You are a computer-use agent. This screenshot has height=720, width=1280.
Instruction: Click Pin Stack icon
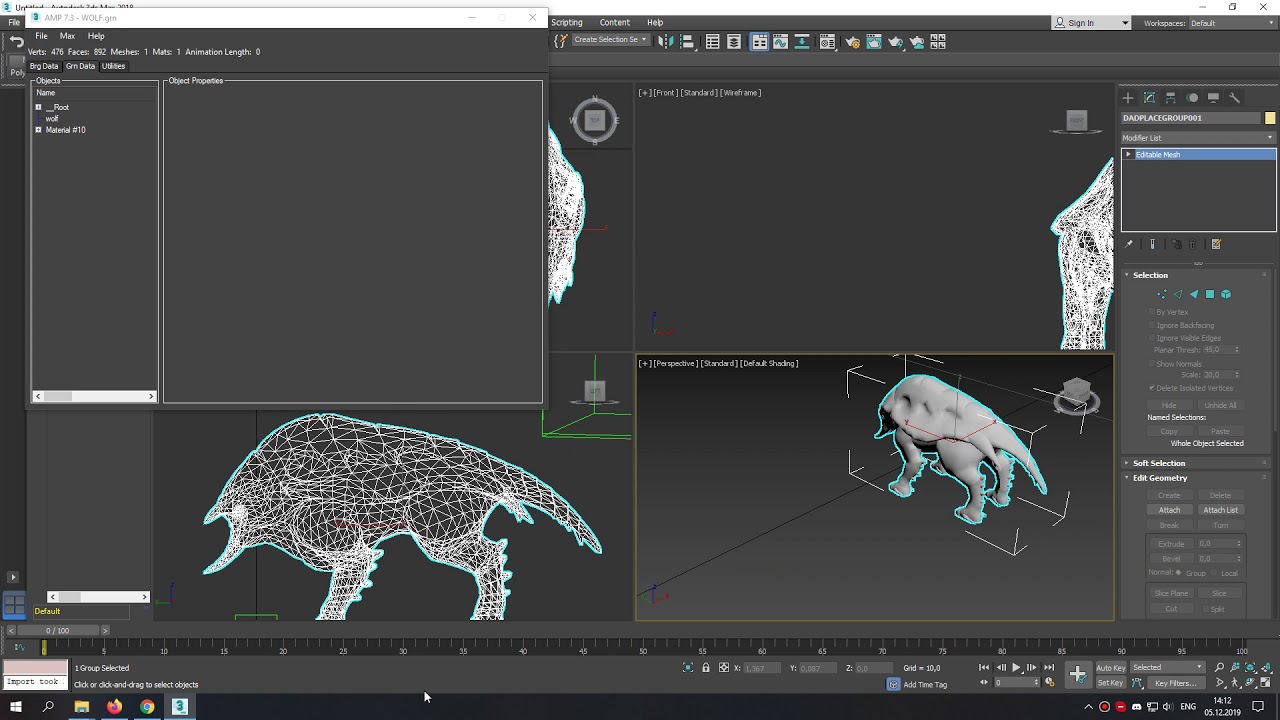pos(1129,244)
